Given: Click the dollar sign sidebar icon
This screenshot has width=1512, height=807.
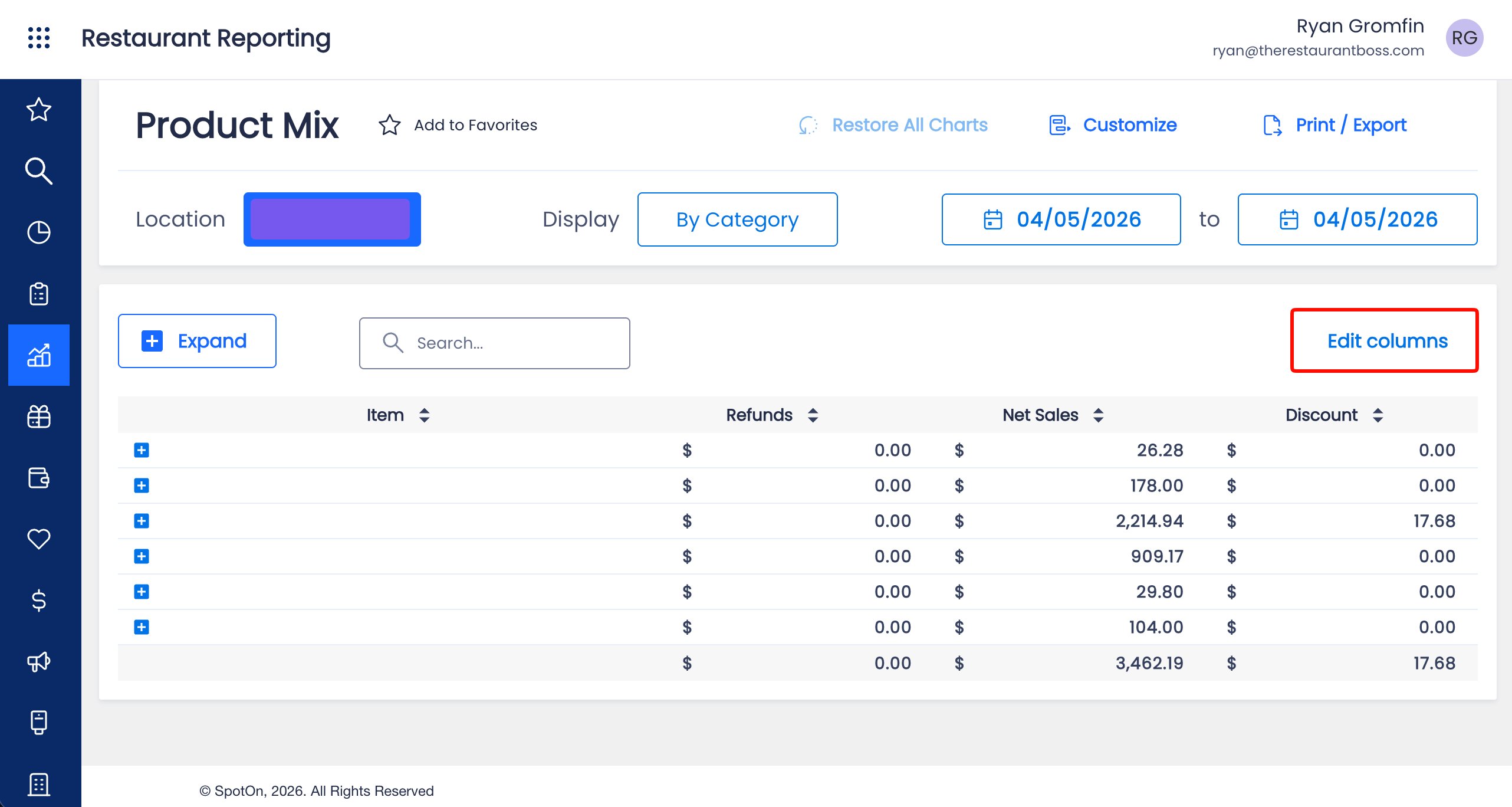Looking at the screenshot, I should 39,601.
